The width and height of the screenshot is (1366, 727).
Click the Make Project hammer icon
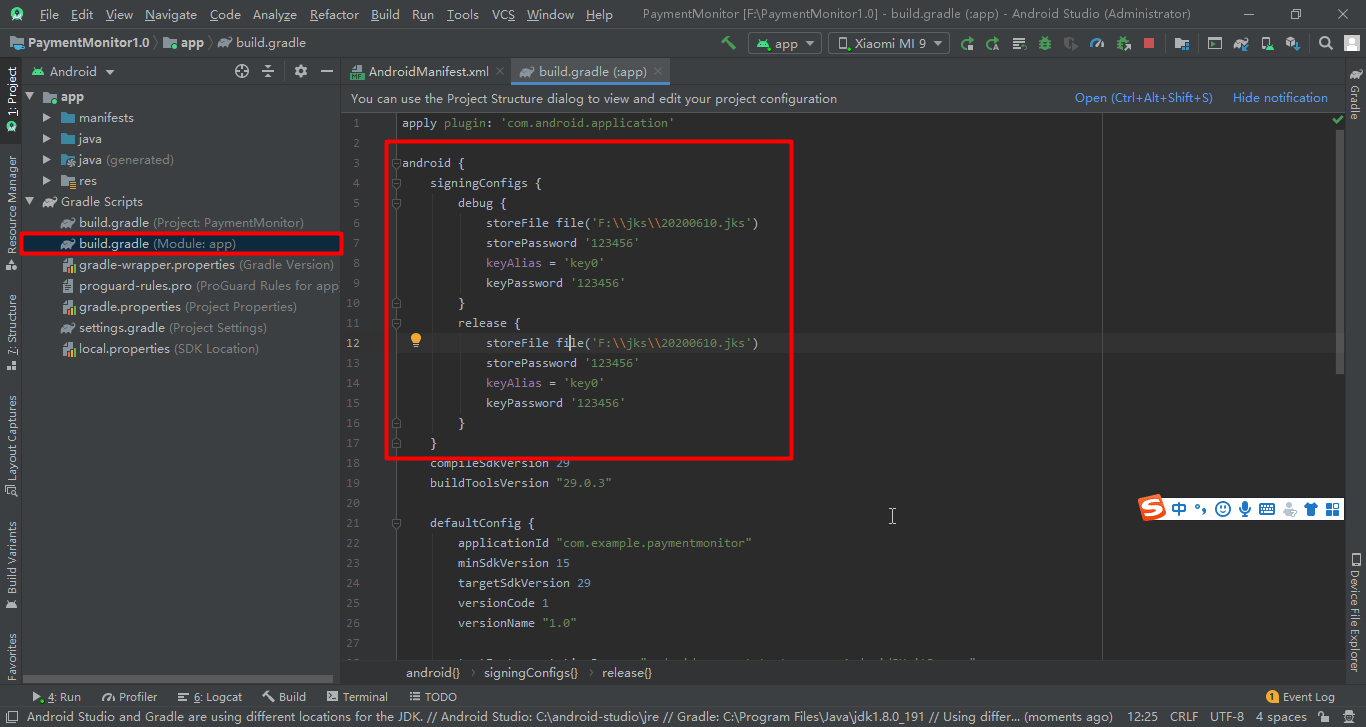[x=729, y=43]
